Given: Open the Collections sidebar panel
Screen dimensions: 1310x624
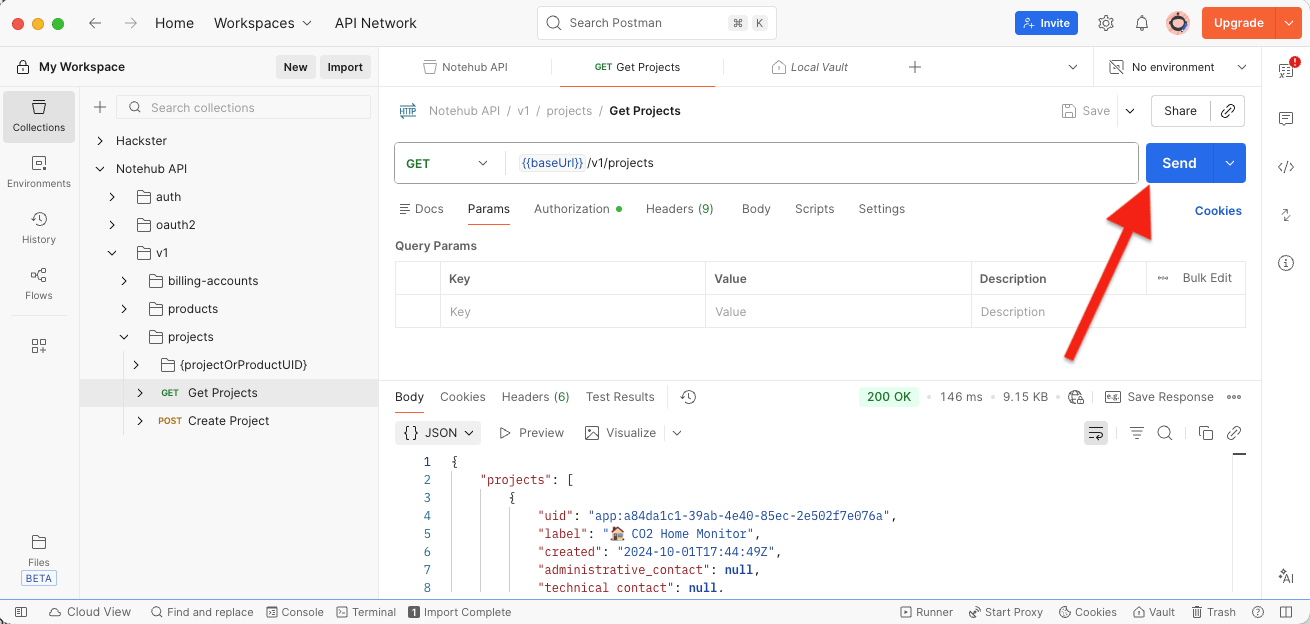Looking at the screenshot, I should (x=39, y=116).
